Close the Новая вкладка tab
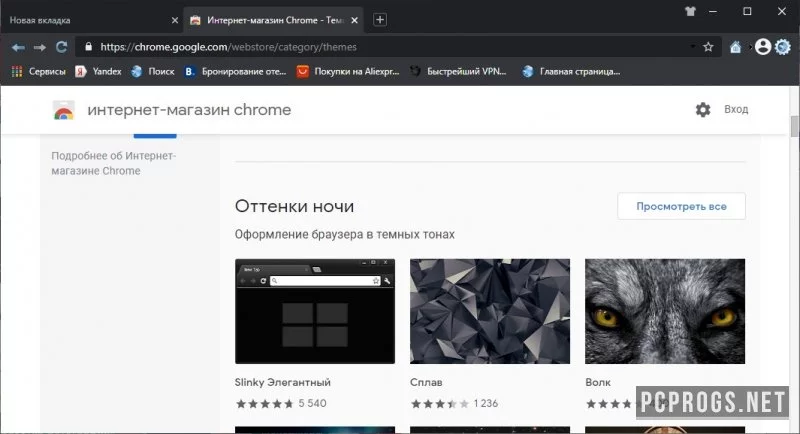 pyautogui.click(x=174, y=20)
